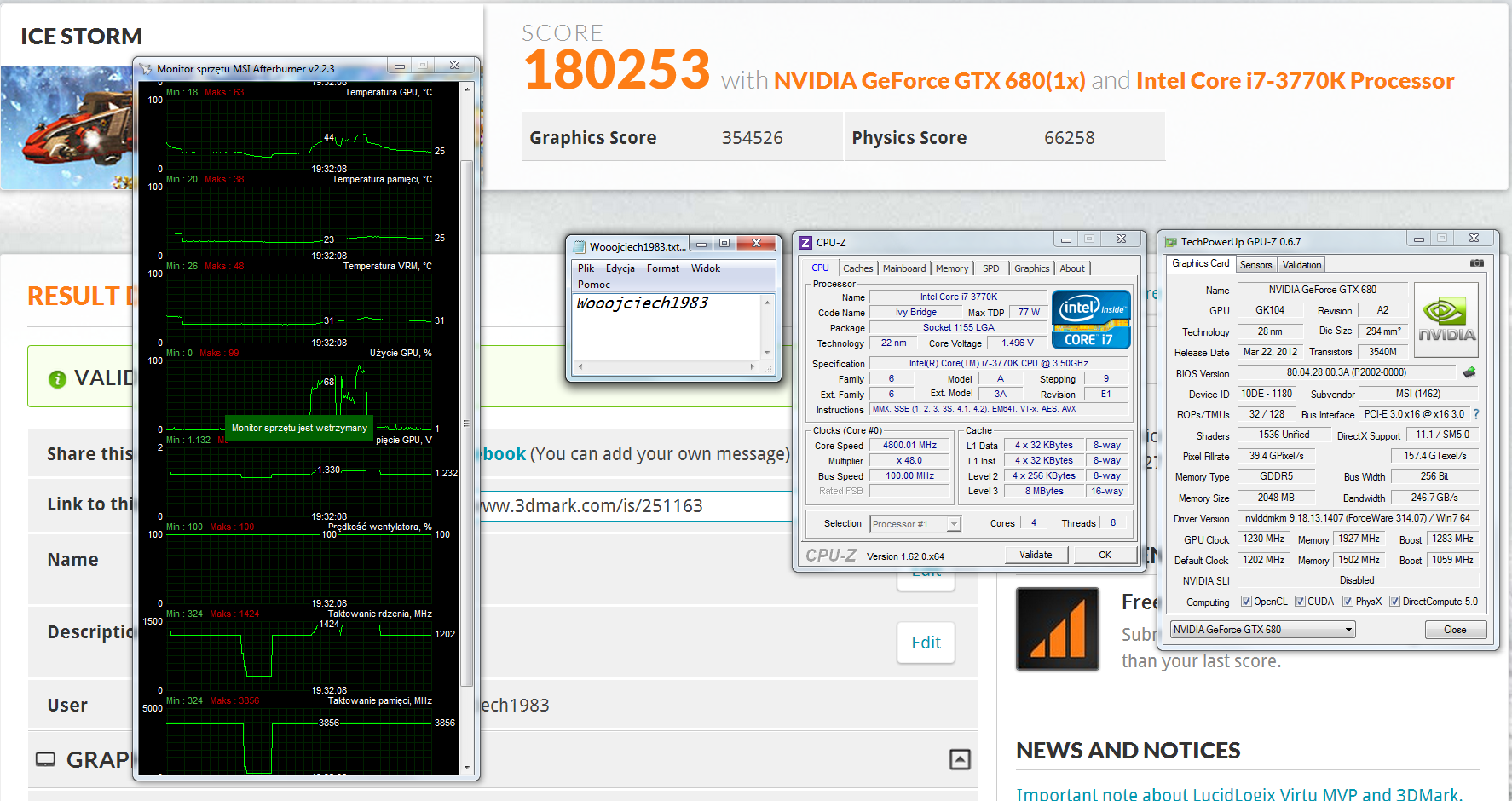Click the Taktowanie rdzenia MHz graph

(299, 655)
